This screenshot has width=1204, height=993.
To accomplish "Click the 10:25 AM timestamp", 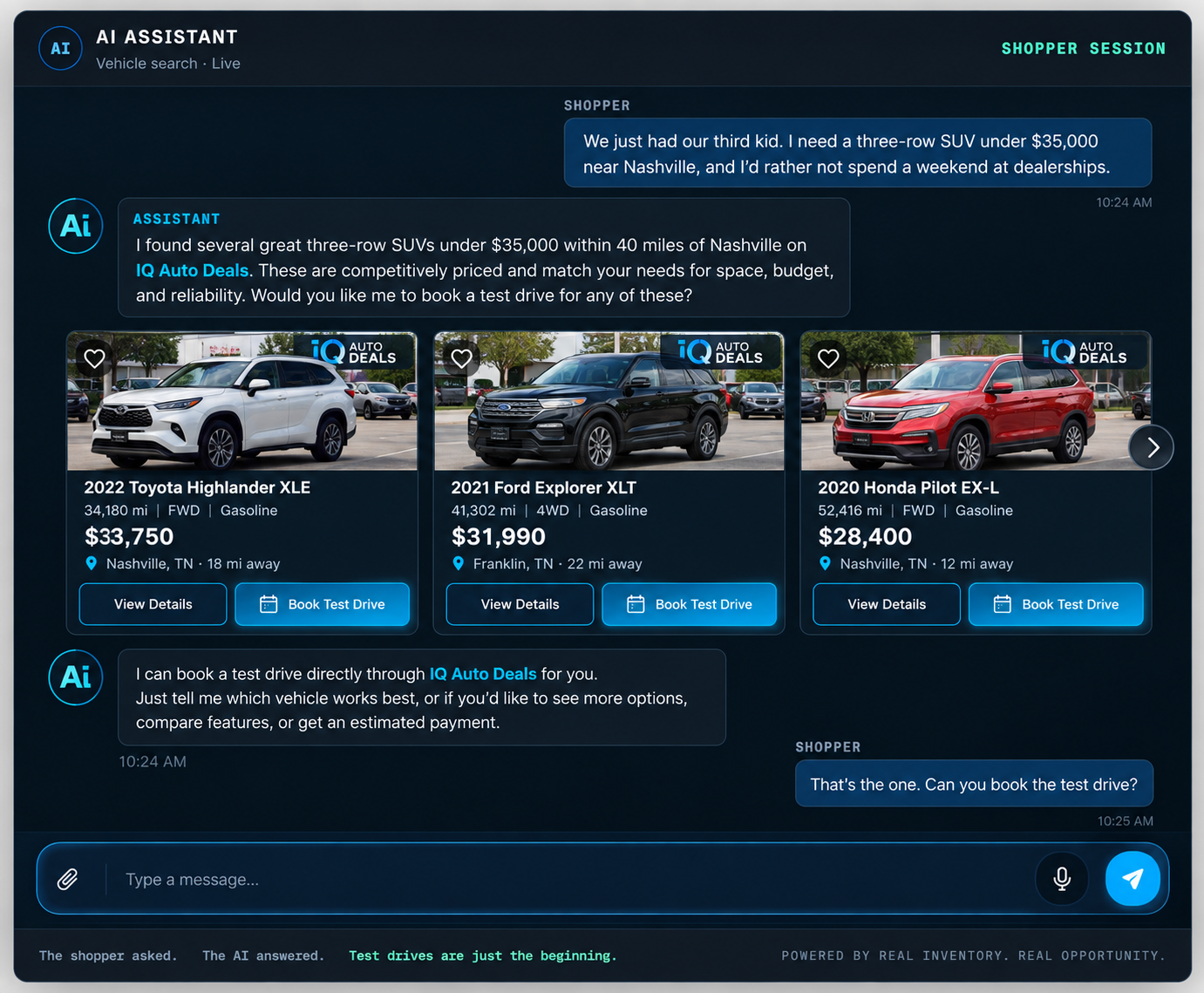I will click(1126, 821).
